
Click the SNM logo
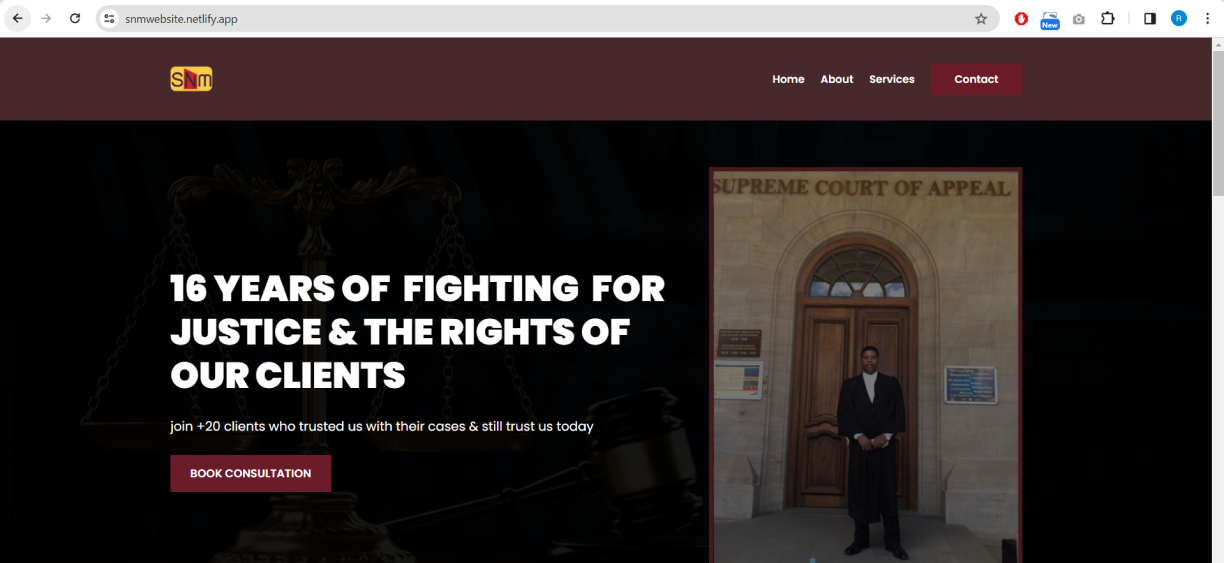tap(191, 79)
